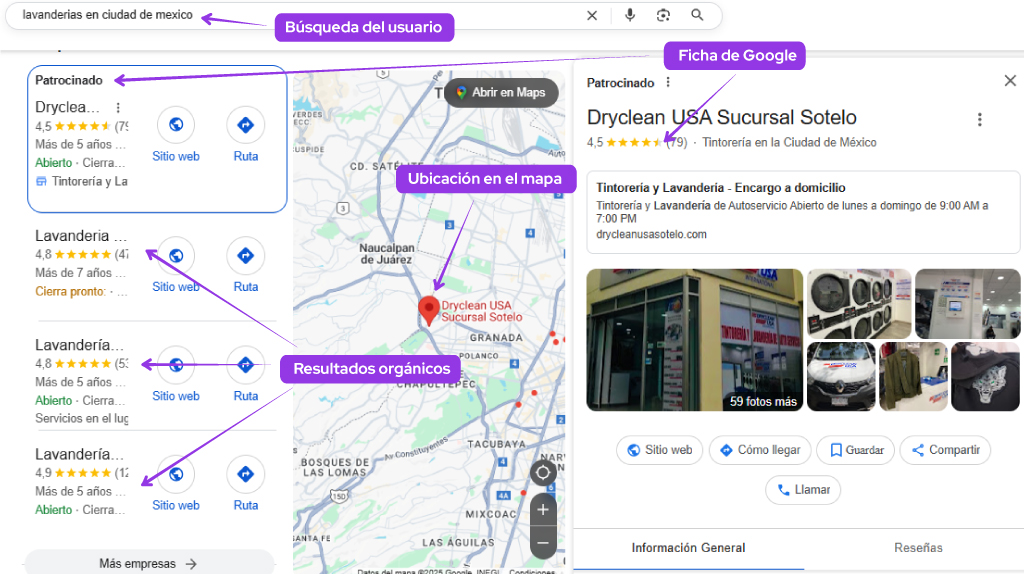Zoom out on the map with minus button
Screen dimensions: 1024x574
pos(543,543)
